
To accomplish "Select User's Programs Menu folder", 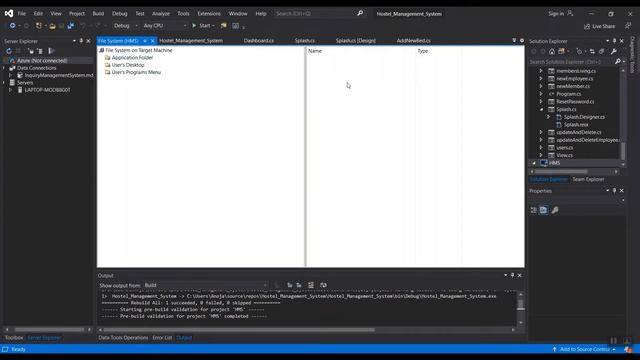I will 136,72.
